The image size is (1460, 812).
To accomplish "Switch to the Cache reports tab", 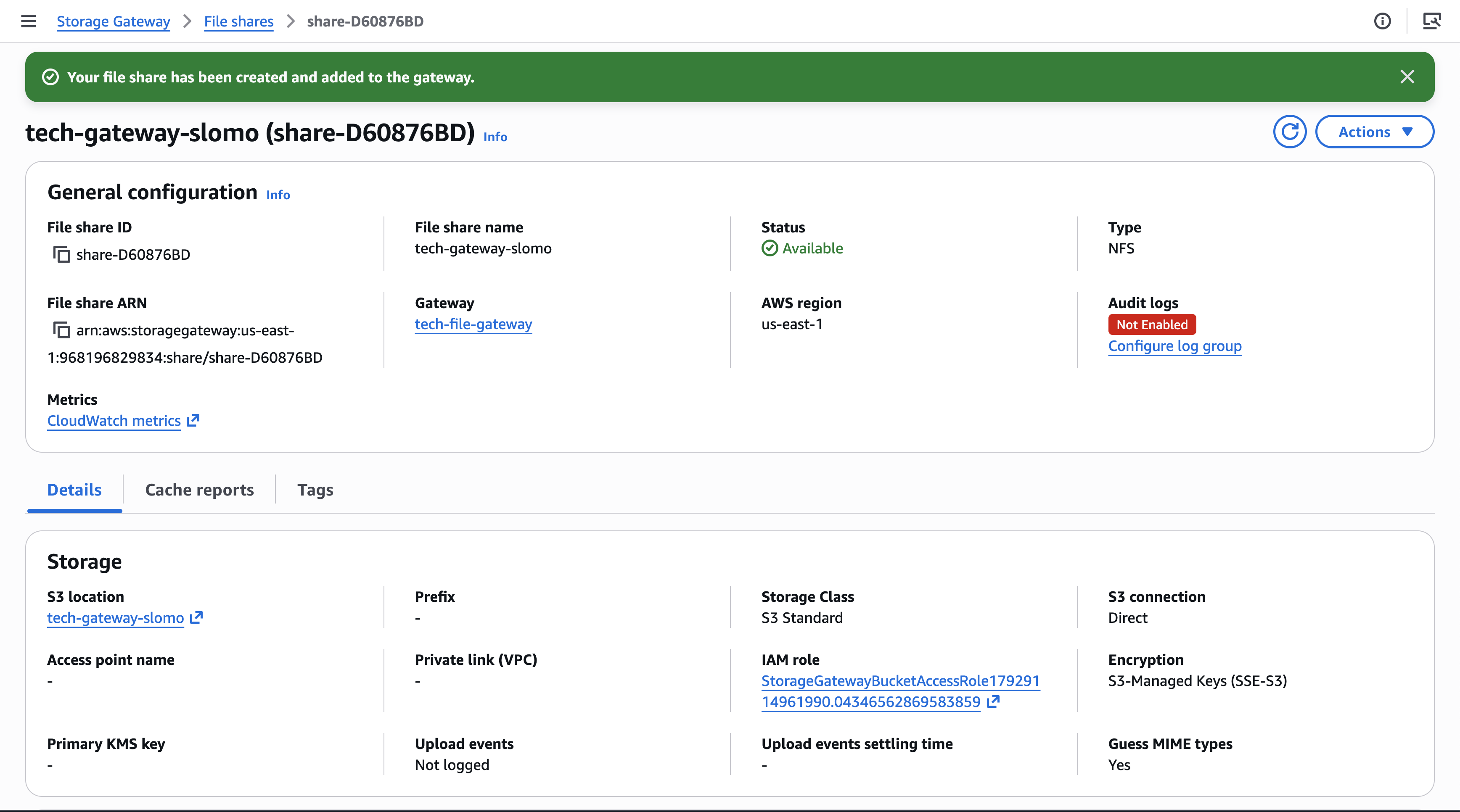I will pos(199,490).
